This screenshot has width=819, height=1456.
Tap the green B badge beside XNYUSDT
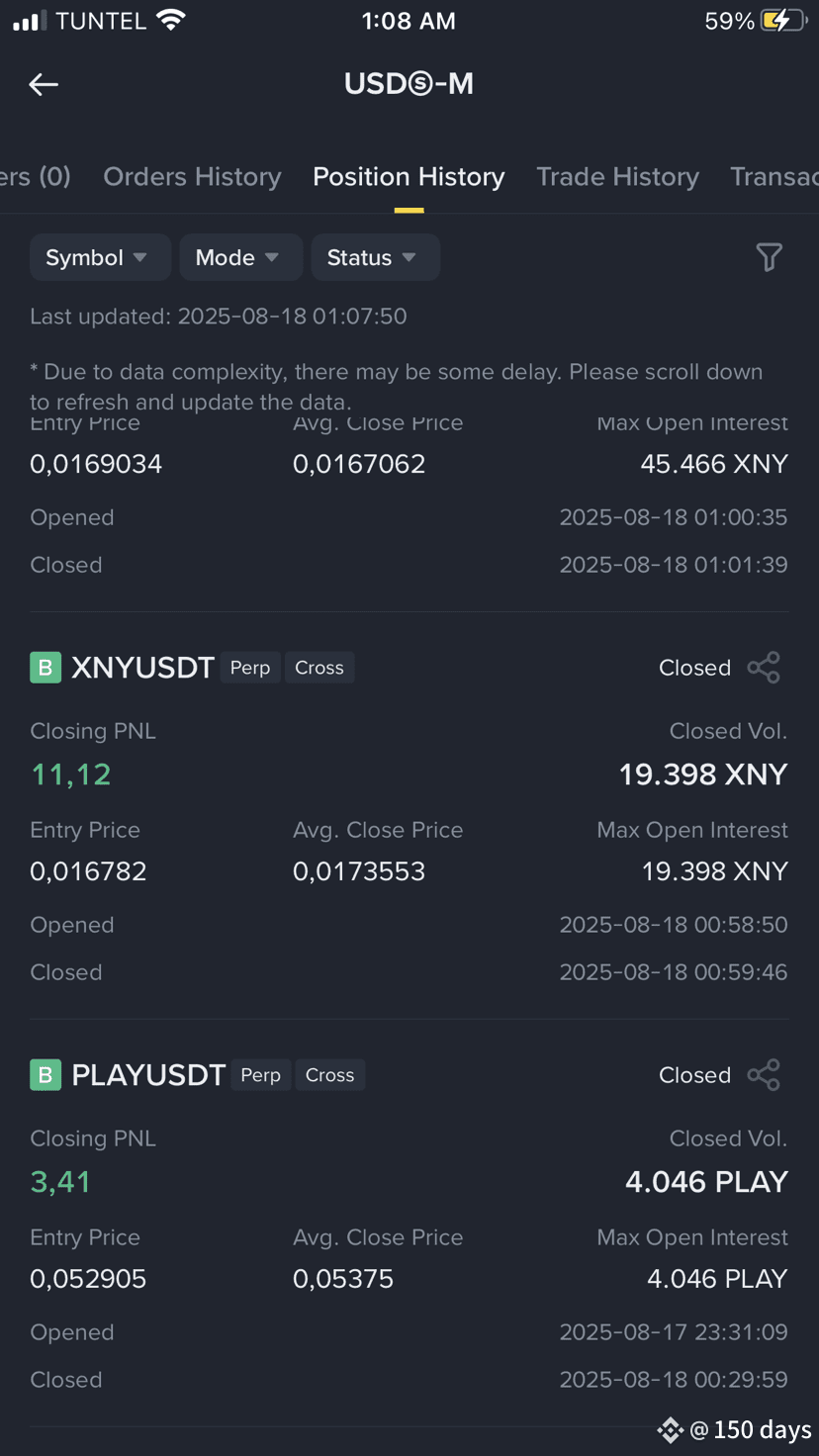click(x=45, y=668)
